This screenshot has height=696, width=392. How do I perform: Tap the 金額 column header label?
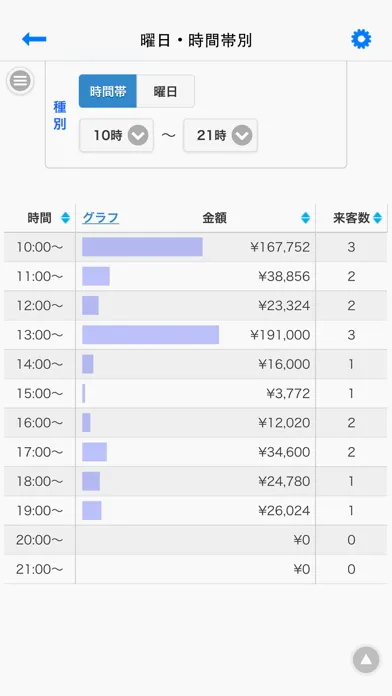click(215, 218)
